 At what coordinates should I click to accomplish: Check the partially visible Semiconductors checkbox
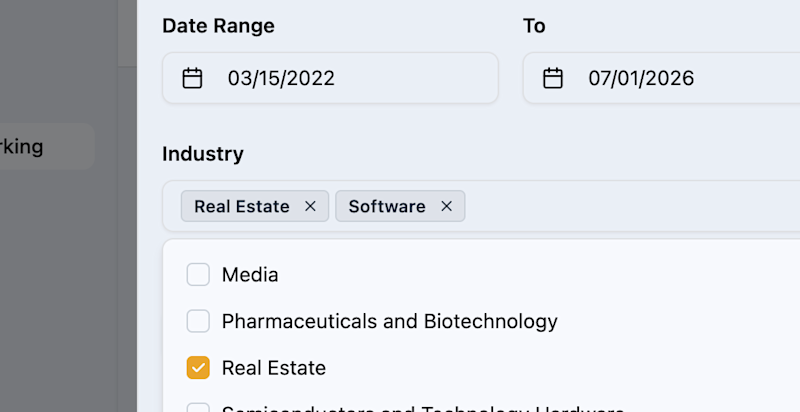(198, 407)
